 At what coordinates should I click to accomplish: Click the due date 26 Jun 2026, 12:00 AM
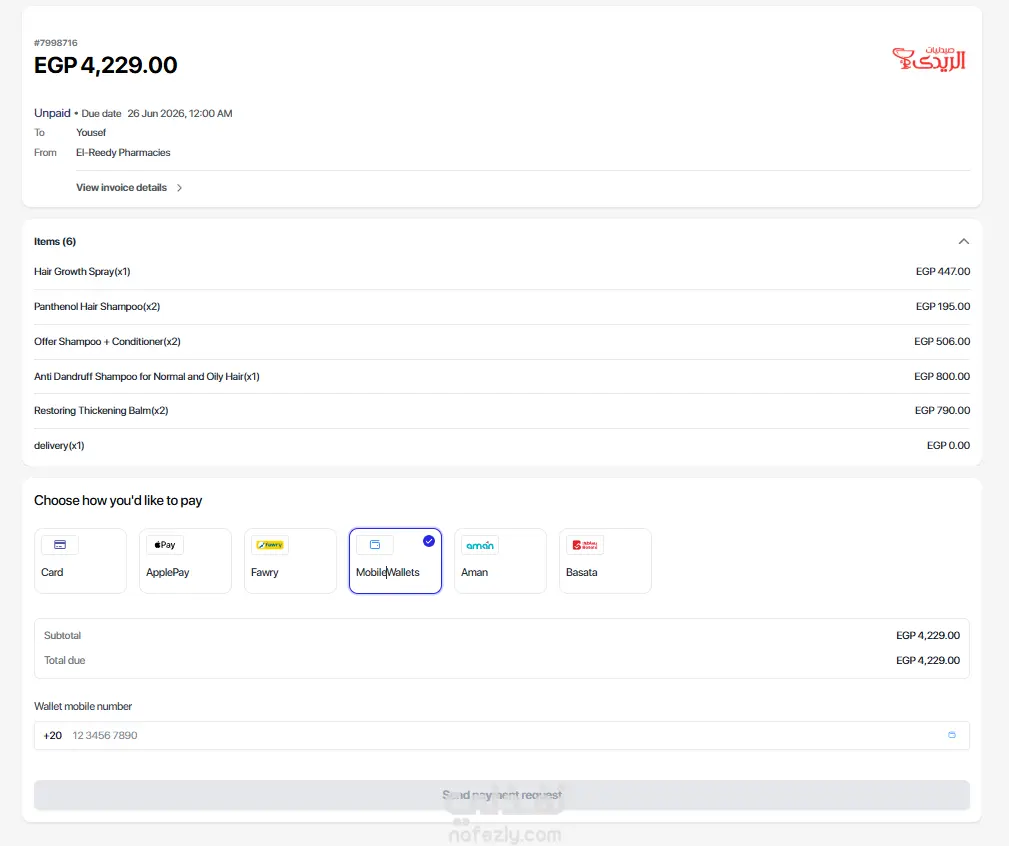pos(180,113)
